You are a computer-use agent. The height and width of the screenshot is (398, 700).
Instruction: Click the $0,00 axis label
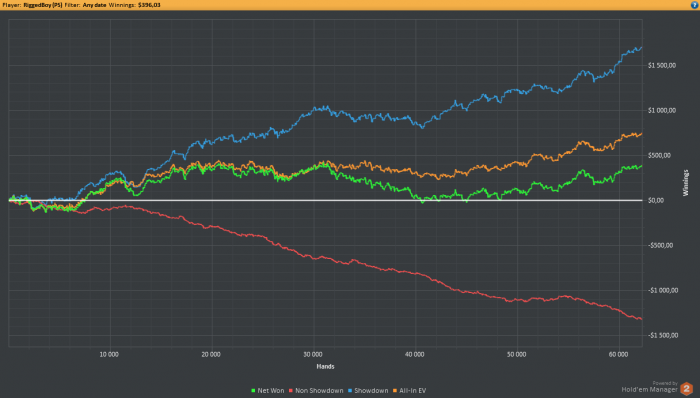point(656,200)
